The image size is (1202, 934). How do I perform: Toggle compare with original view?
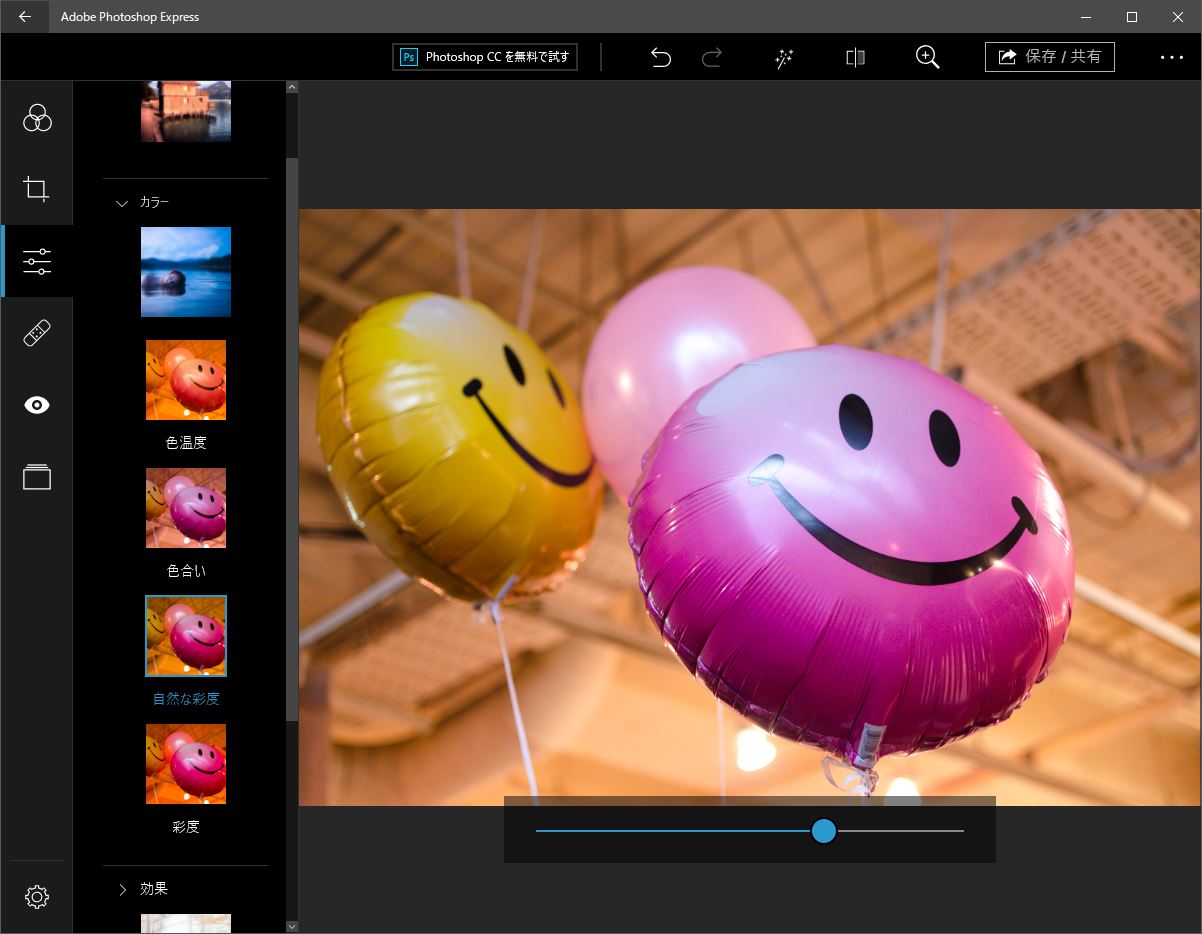pos(855,57)
